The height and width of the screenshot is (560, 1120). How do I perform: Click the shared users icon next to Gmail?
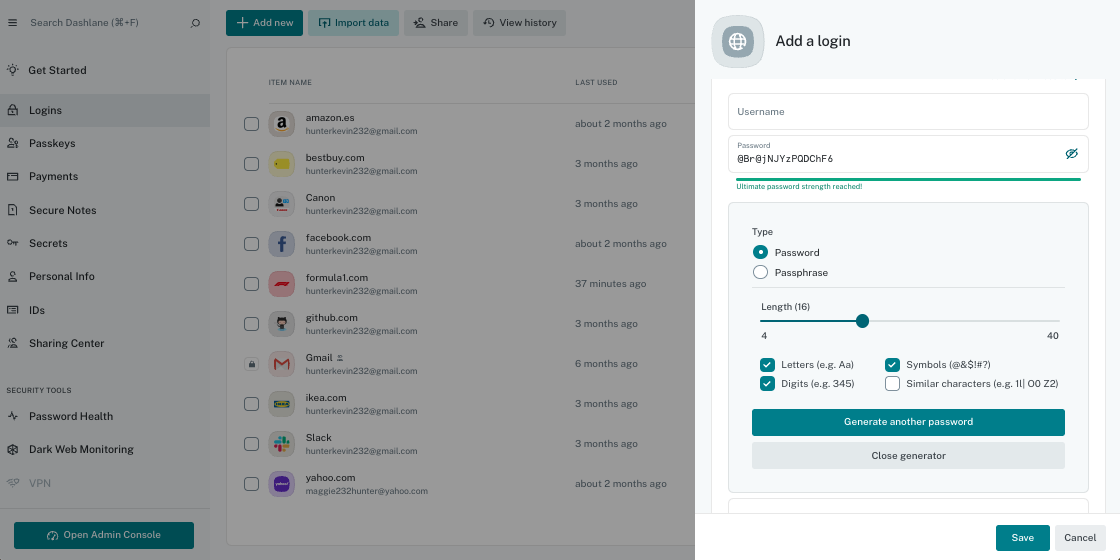(341, 357)
